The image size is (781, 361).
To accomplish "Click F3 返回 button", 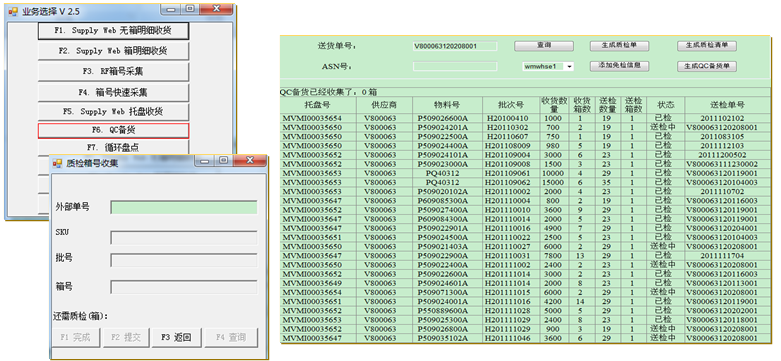I will point(176,337).
